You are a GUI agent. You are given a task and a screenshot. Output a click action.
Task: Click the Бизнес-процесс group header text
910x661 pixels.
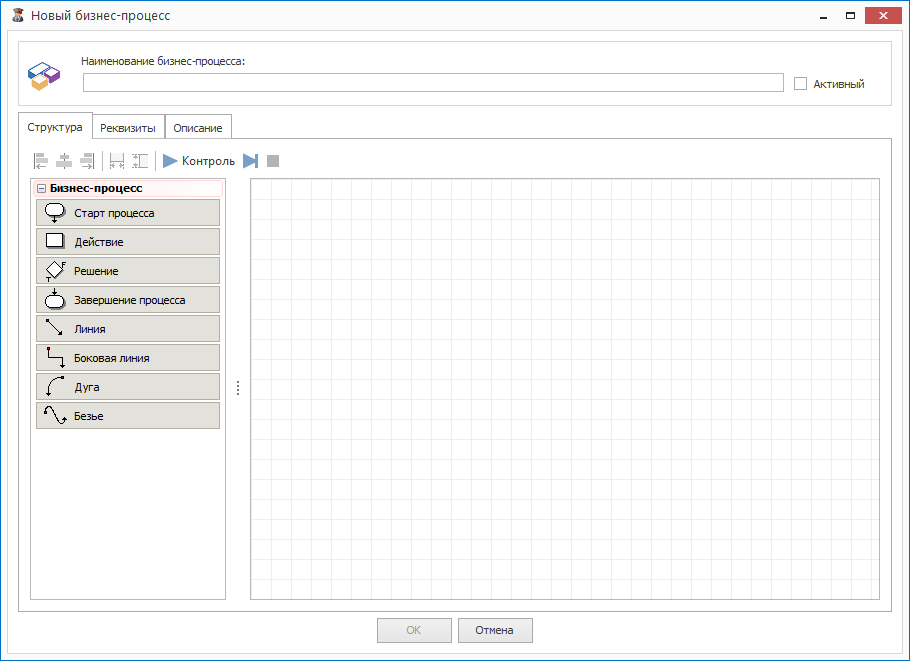tap(96, 188)
